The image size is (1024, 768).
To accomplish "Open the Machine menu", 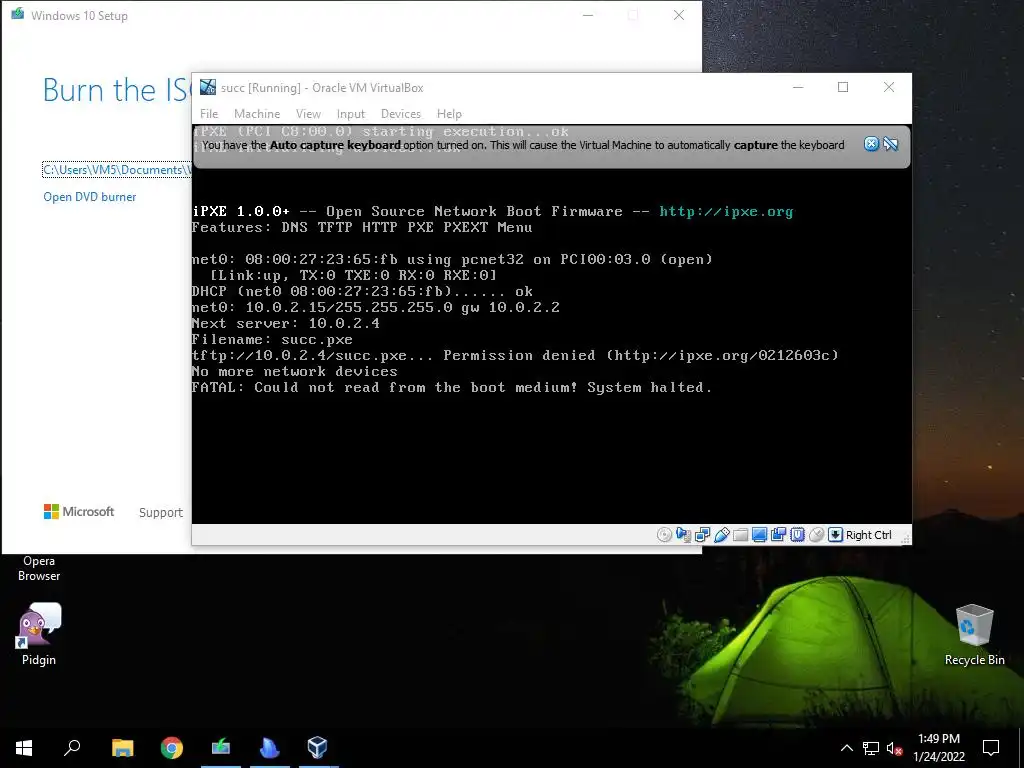I will [257, 114].
